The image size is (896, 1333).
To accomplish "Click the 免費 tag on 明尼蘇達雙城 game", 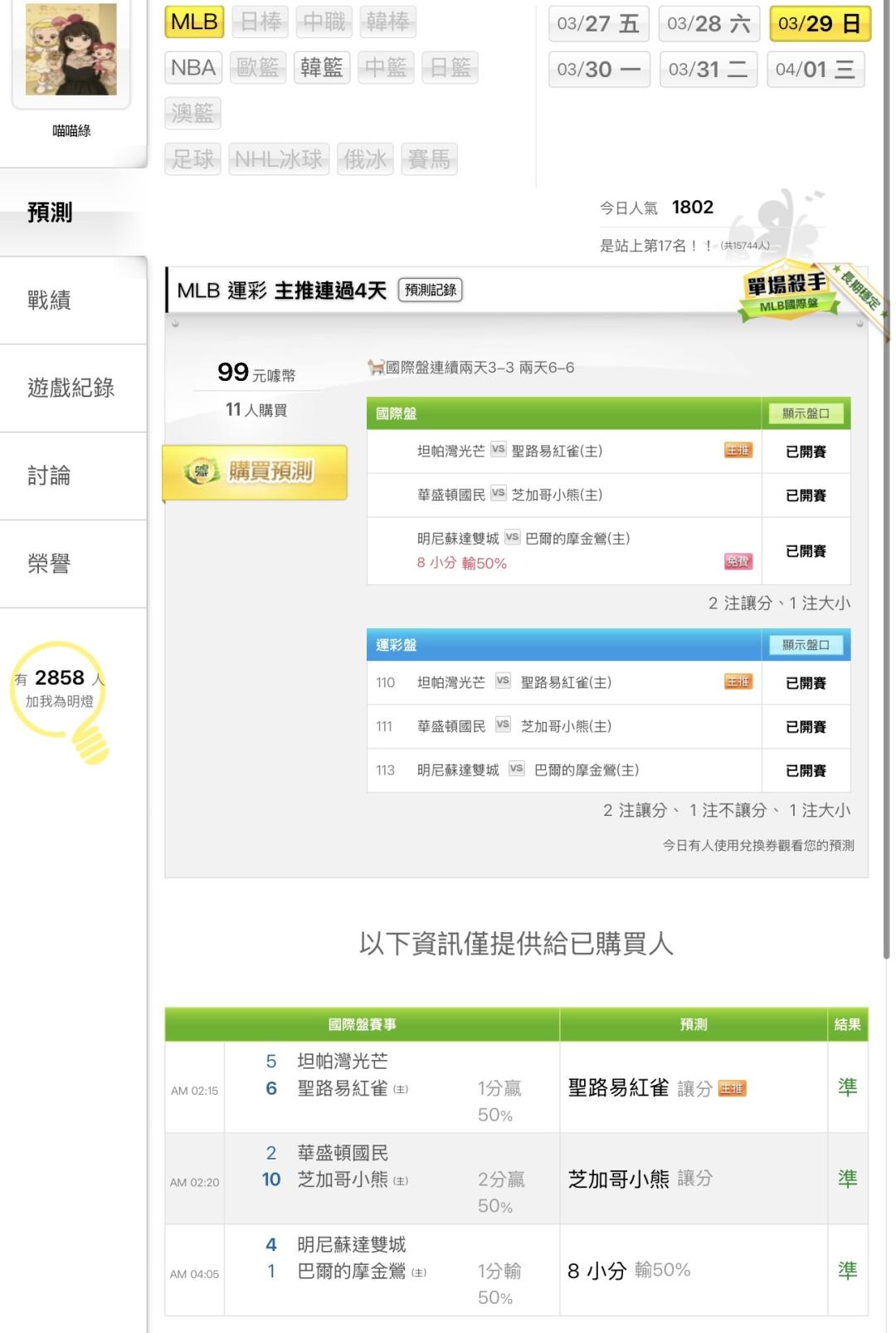I will click(x=738, y=562).
